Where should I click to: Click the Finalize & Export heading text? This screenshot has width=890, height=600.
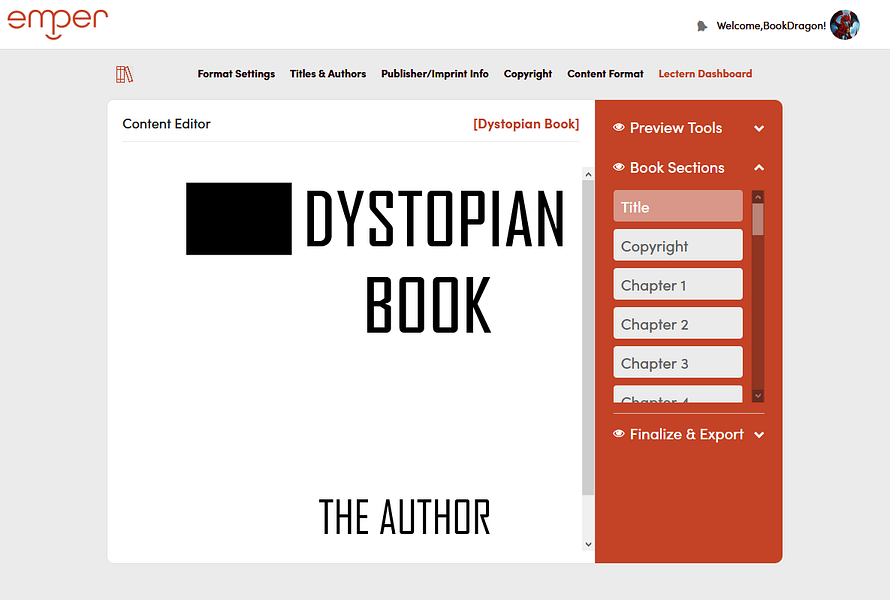(x=687, y=434)
